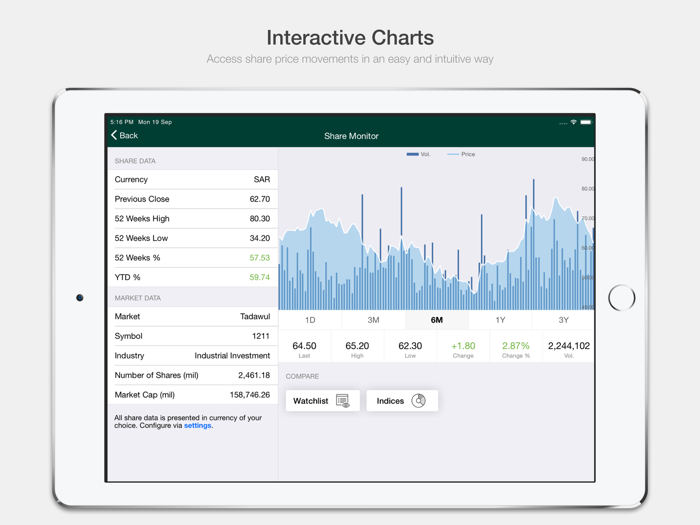Click the Change value +1.80
The height and width of the screenshot is (525, 700).
(463, 346)
